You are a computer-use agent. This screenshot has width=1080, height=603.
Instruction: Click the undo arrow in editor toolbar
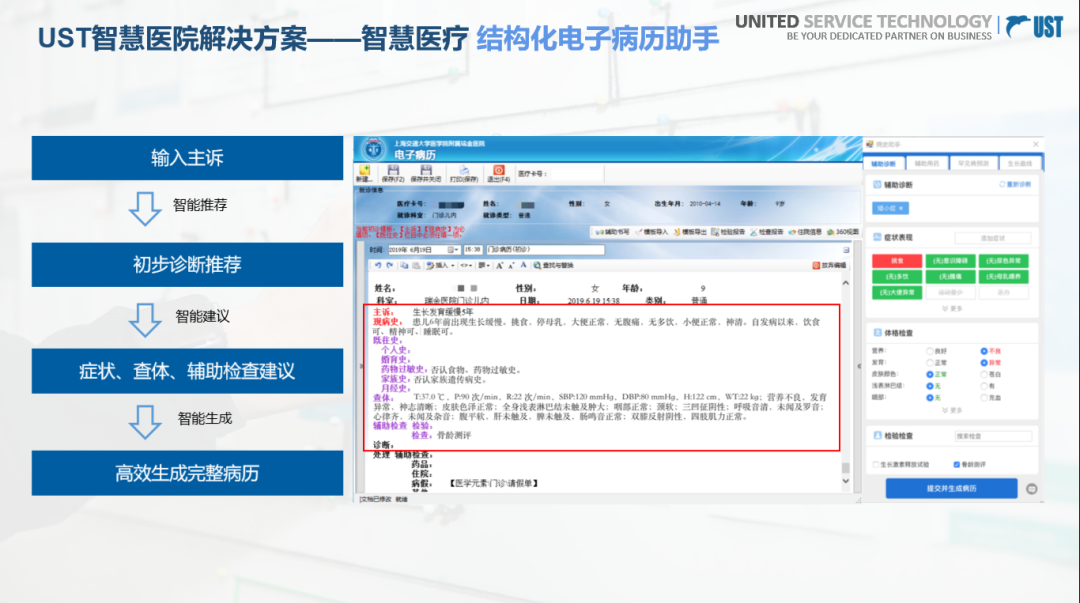click(378, 265)
